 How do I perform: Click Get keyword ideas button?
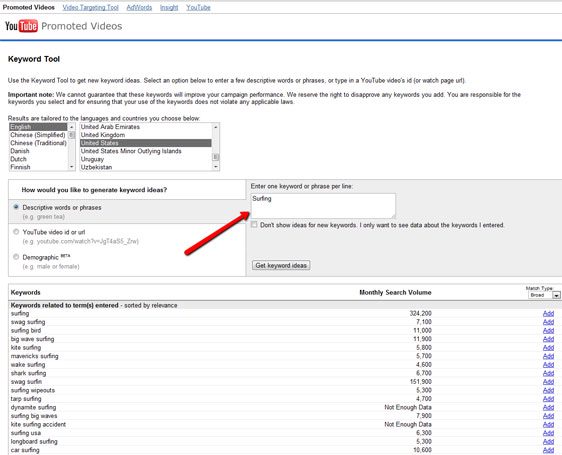pyautogui.click(x=281, y=265)
